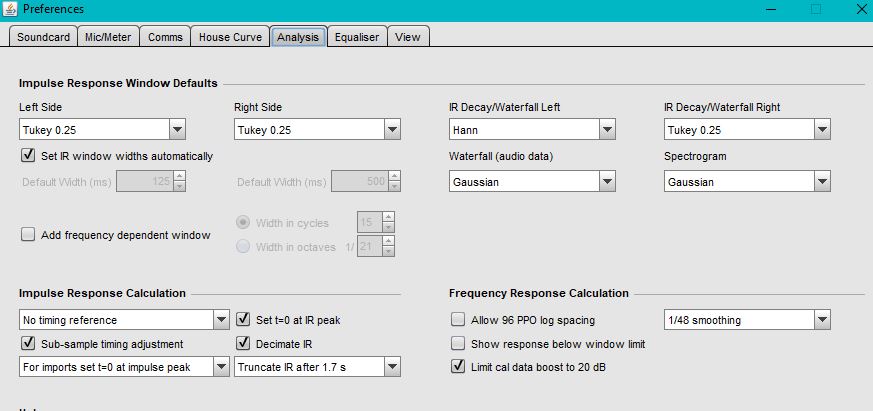Open the Spectrogram window dropdown

[747, 182]
